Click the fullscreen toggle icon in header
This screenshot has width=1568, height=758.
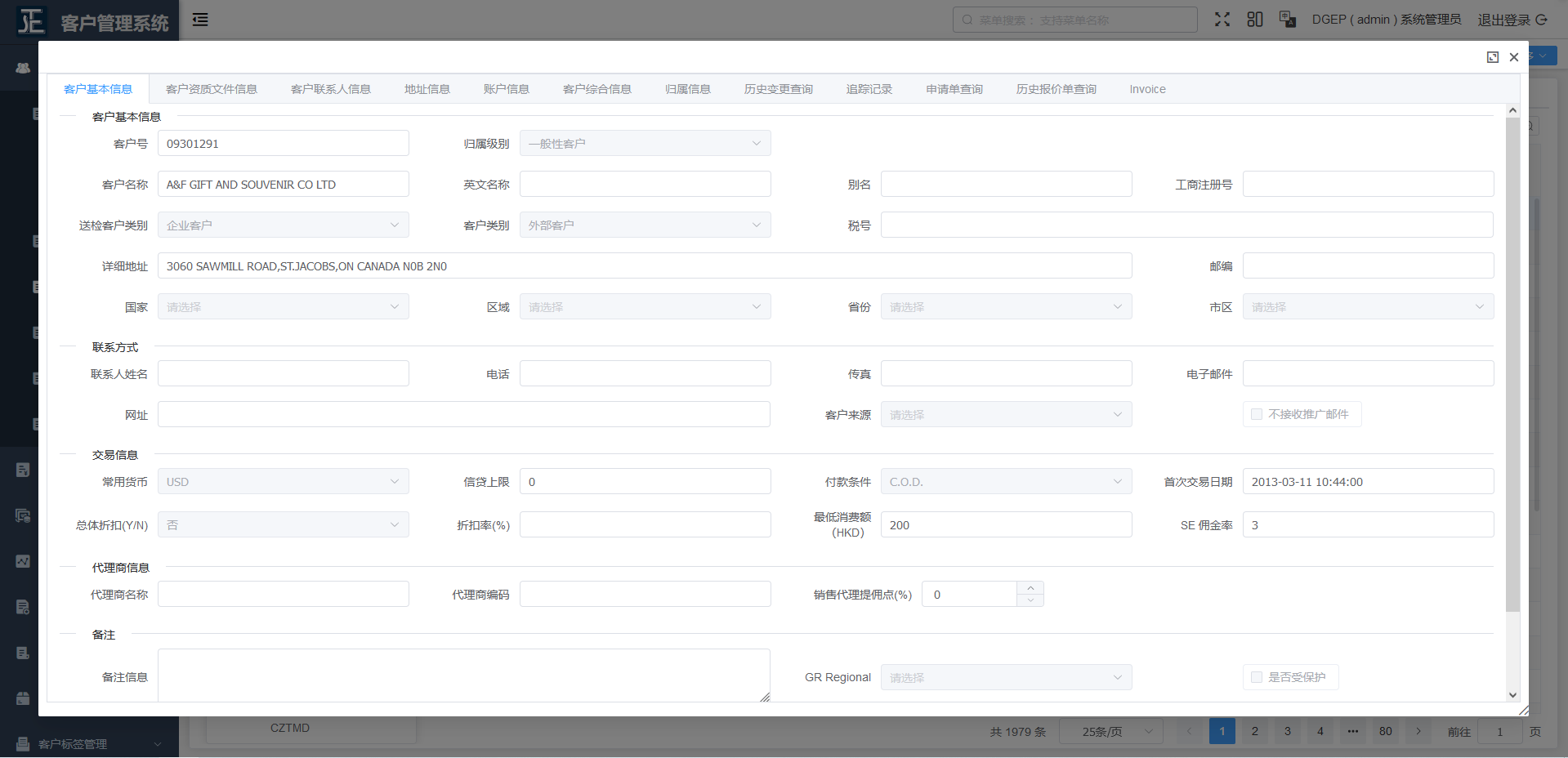click(x=1222, y=20)
